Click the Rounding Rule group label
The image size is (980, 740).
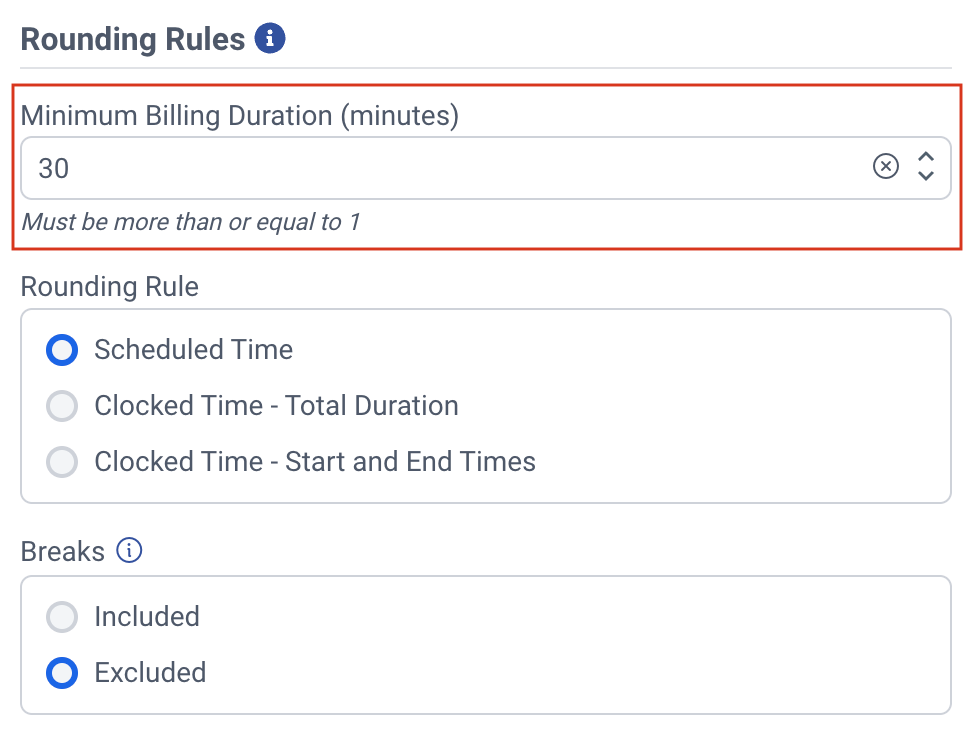[x=110, y=287]
